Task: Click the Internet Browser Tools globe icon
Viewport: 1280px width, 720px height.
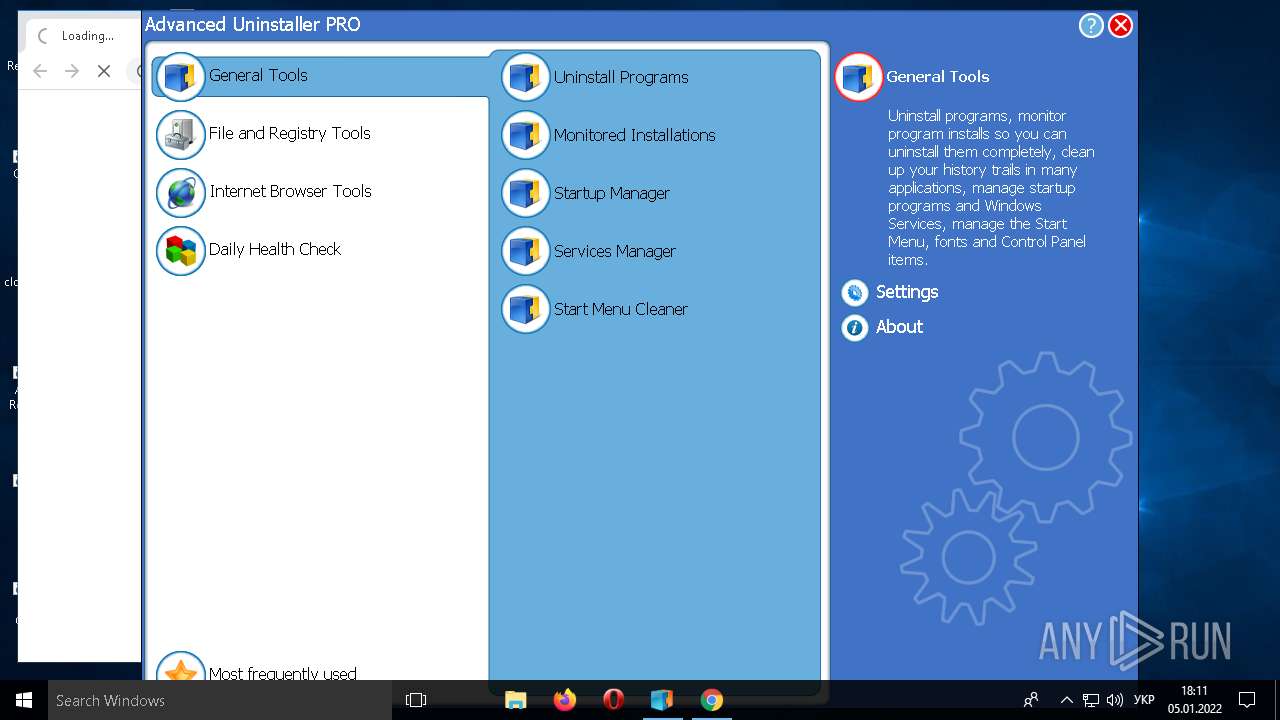Action: point(180,193)
